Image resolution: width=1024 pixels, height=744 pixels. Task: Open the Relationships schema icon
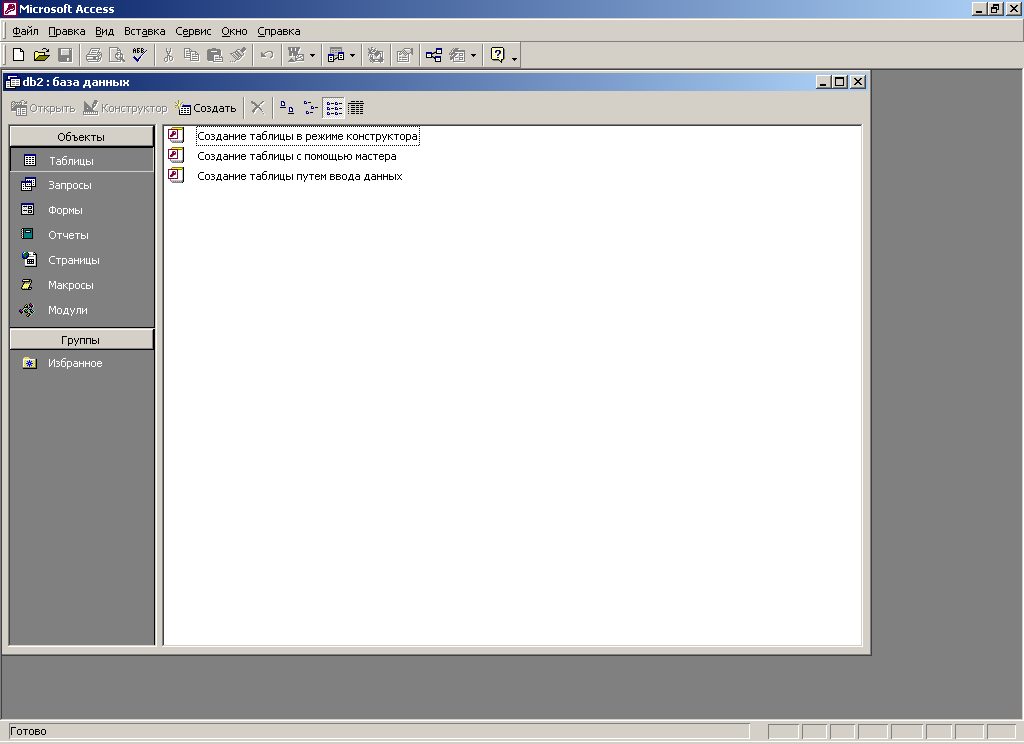434,56
